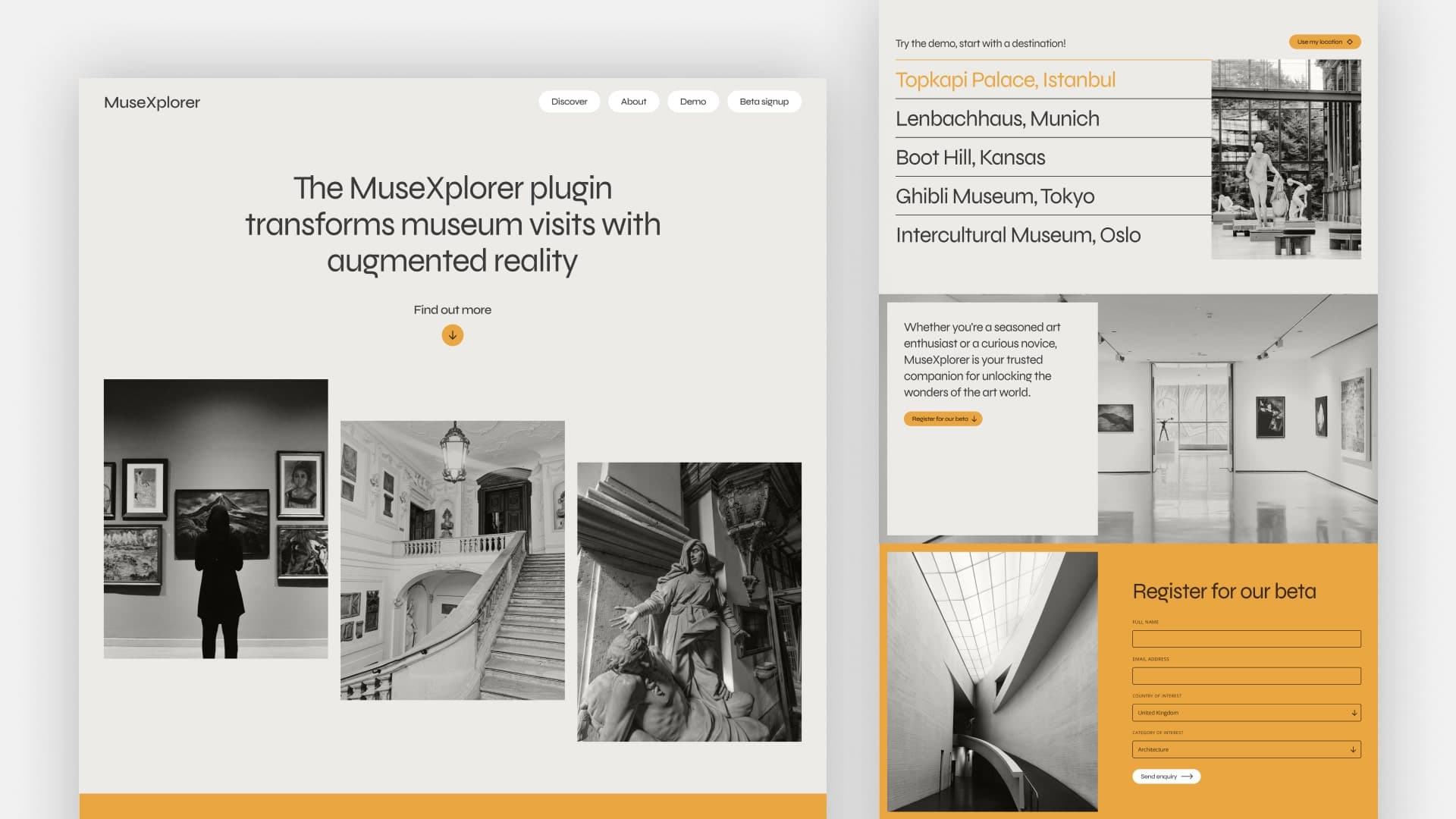This screenshot has width=1456, height=819.
Task: Open the concrete corridor architecture photo
Action: click(x=993, y=682)
